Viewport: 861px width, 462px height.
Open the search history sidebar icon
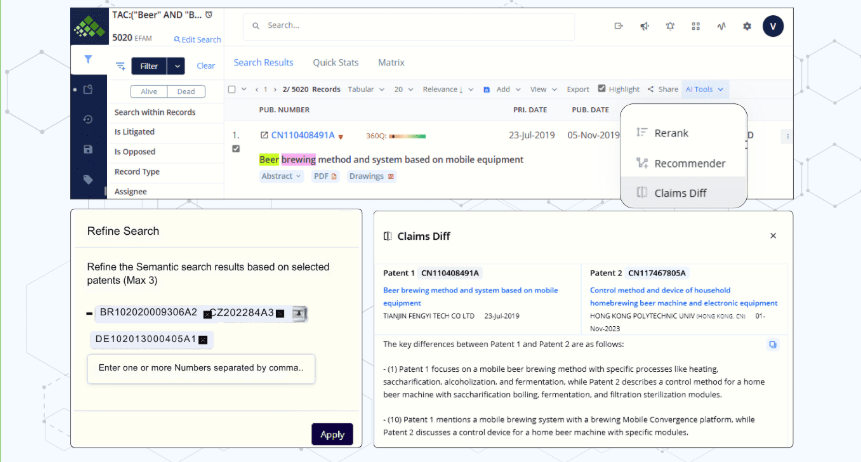(x=88, y=119)
